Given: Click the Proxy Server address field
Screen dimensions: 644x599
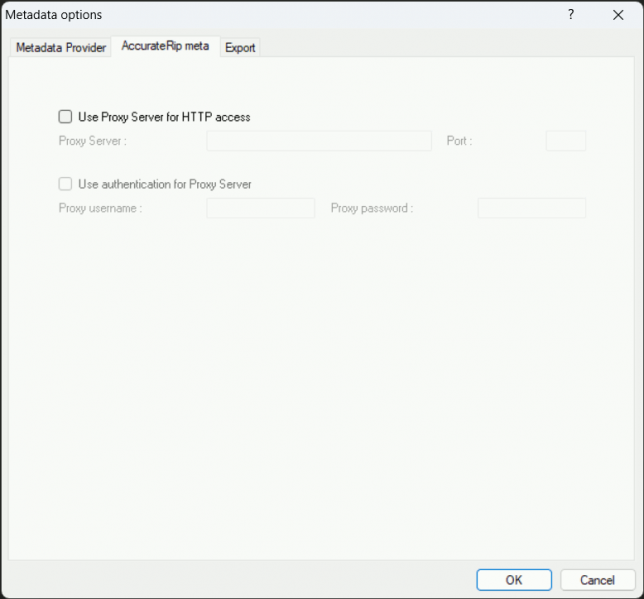Looking at the screenshot, I should 319,141.
